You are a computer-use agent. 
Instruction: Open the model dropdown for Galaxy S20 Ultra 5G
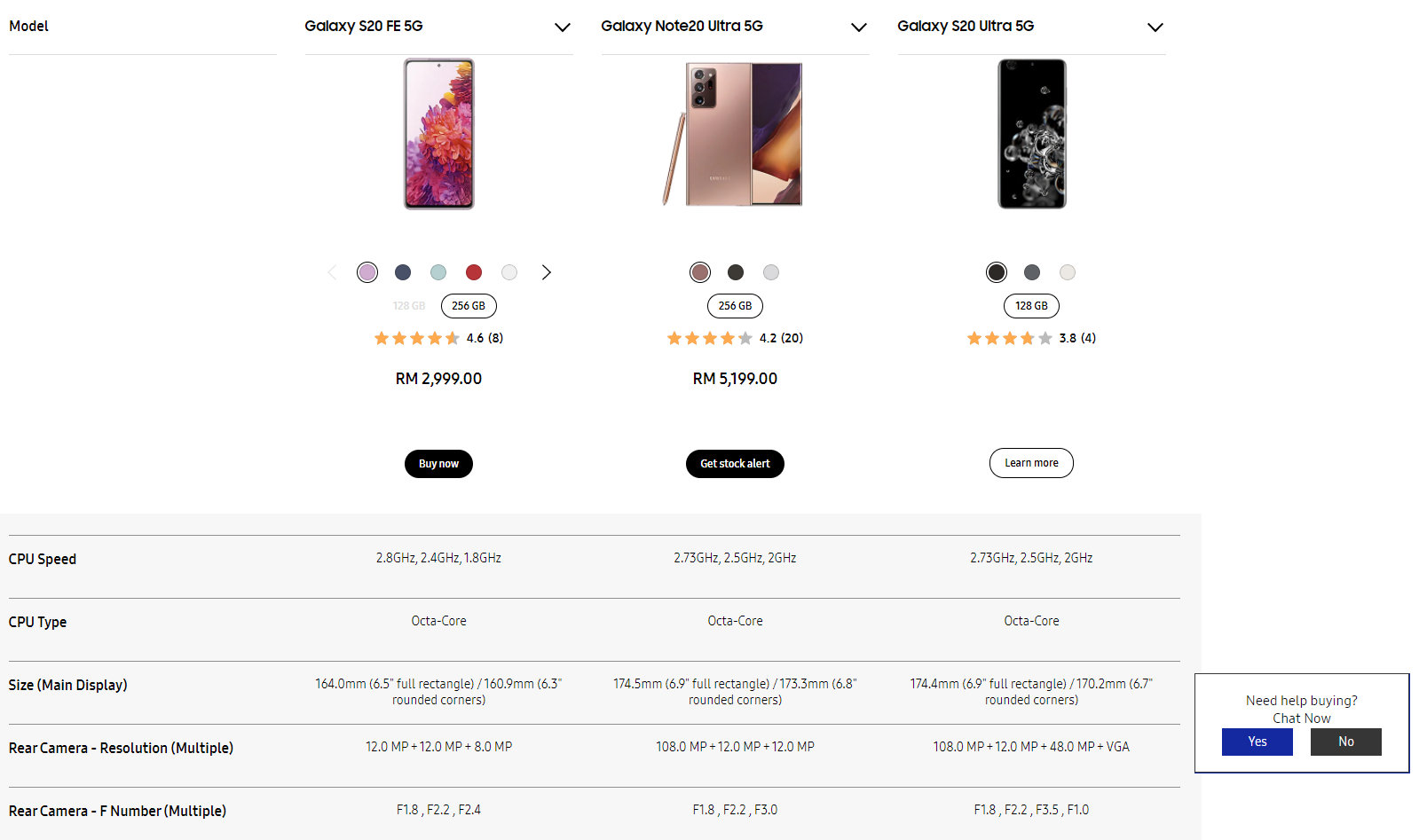click(1155, 27)
